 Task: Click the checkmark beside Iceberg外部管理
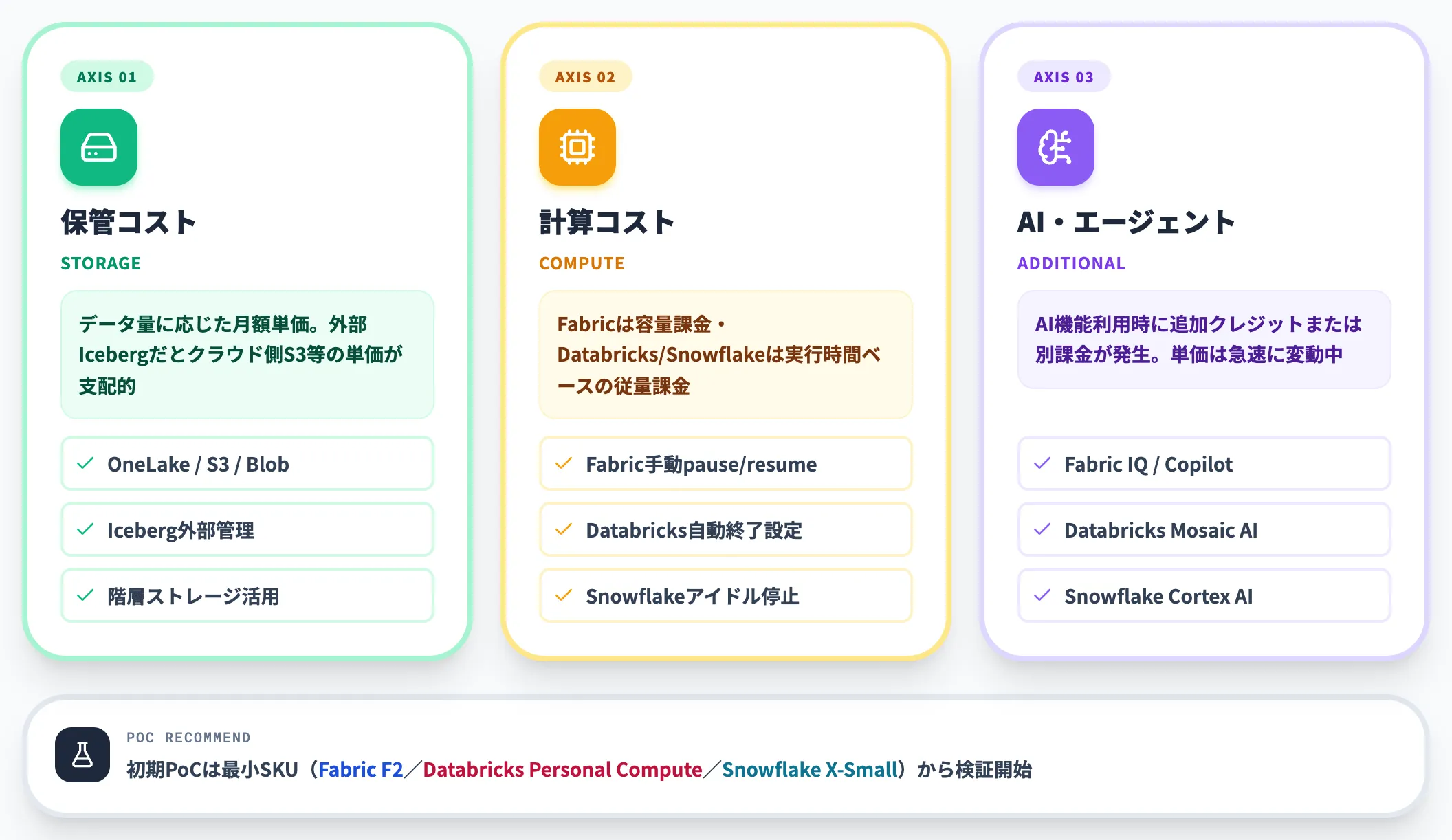click(x=85, y=529)
